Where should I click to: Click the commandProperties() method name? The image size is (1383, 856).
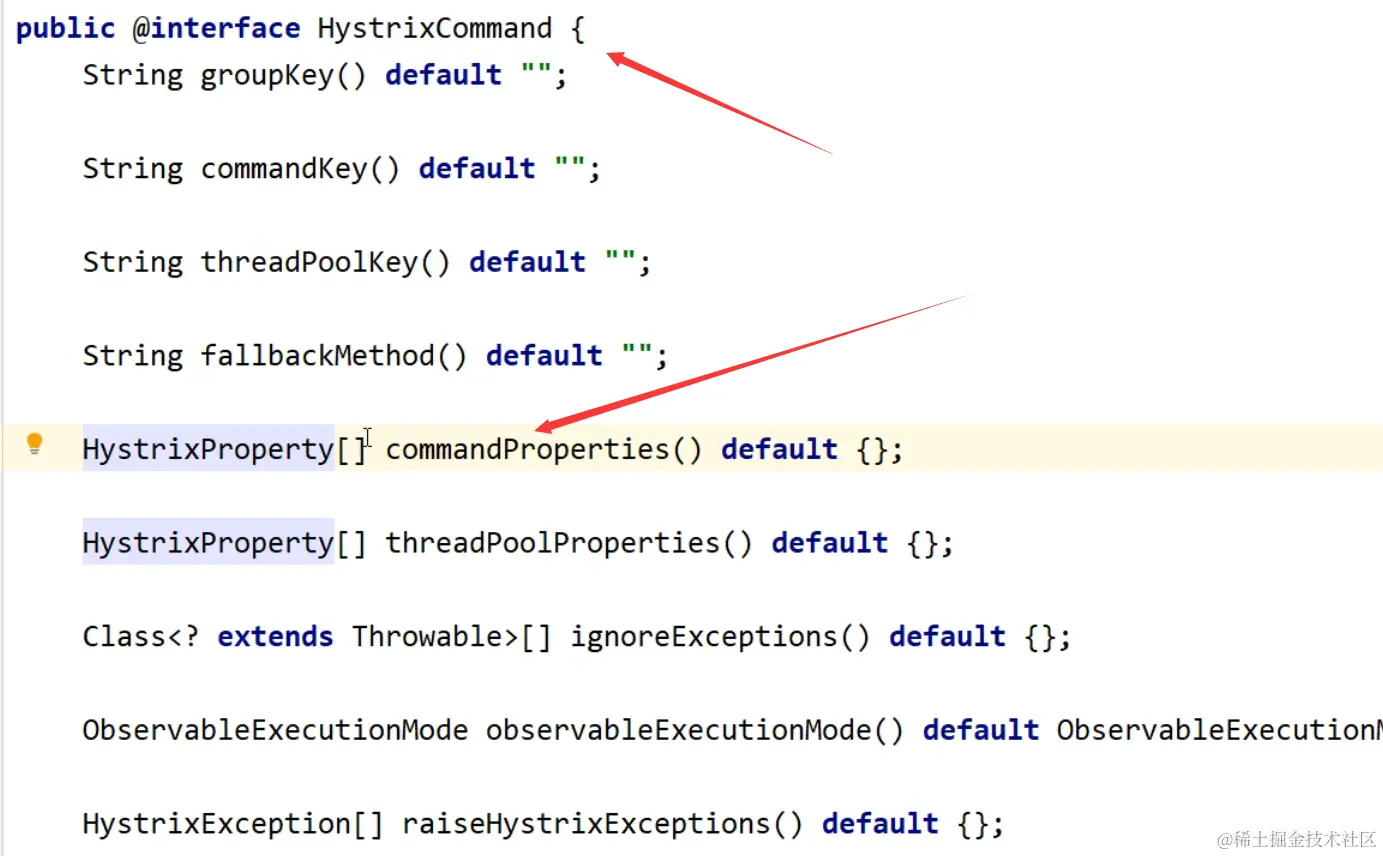tap(544, 449)
